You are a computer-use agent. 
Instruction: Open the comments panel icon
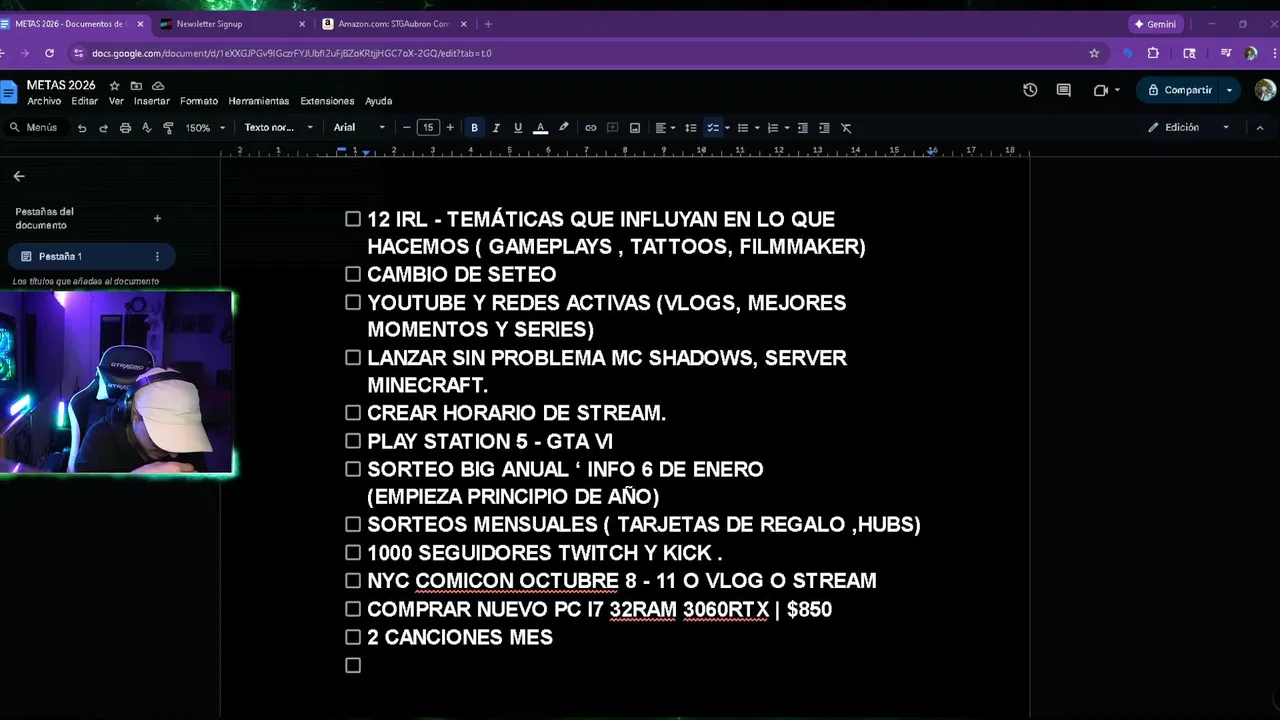point(1064,90)
